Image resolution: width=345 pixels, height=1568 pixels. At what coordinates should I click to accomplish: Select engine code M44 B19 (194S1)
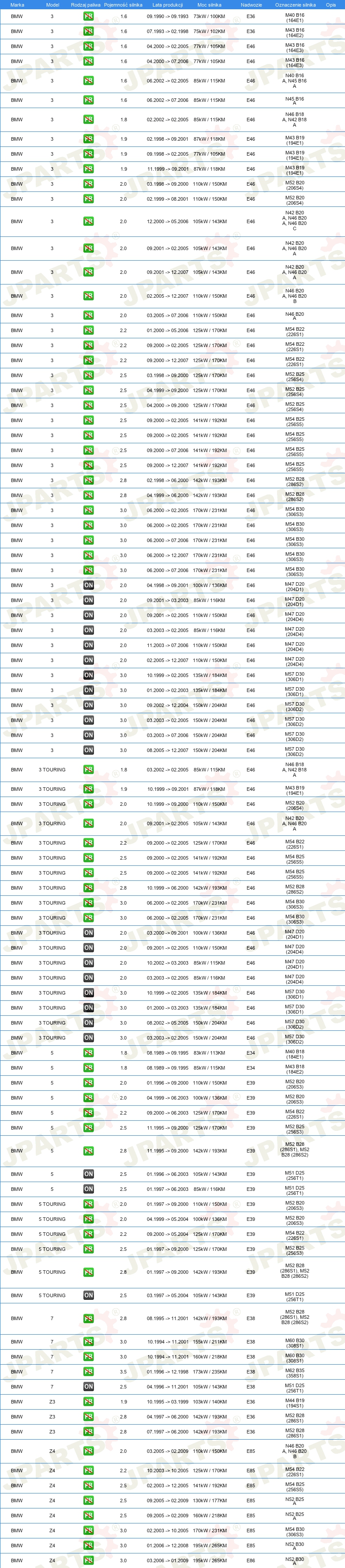(295, 1403)
